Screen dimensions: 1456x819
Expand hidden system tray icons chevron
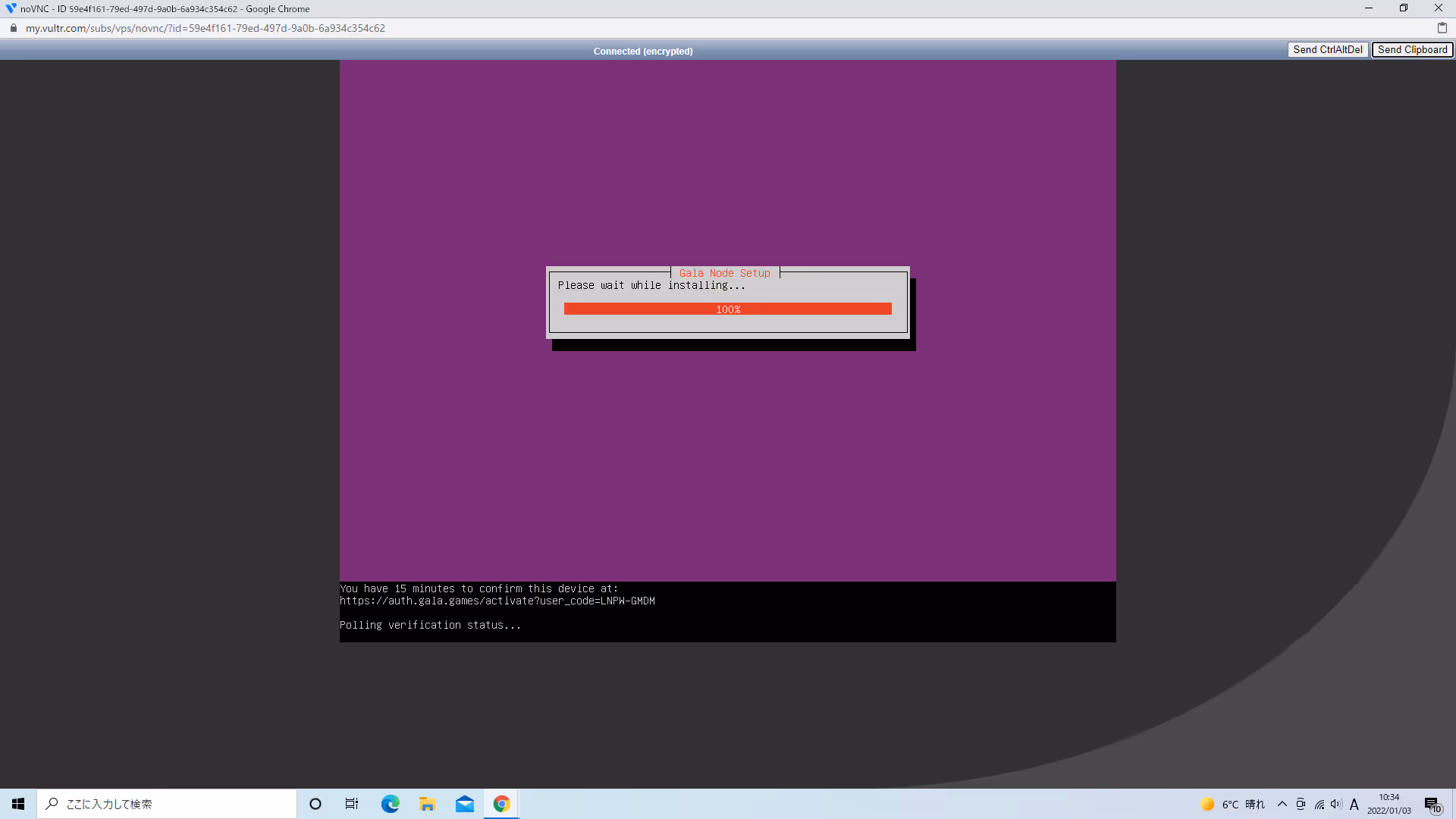point(1282,804)
